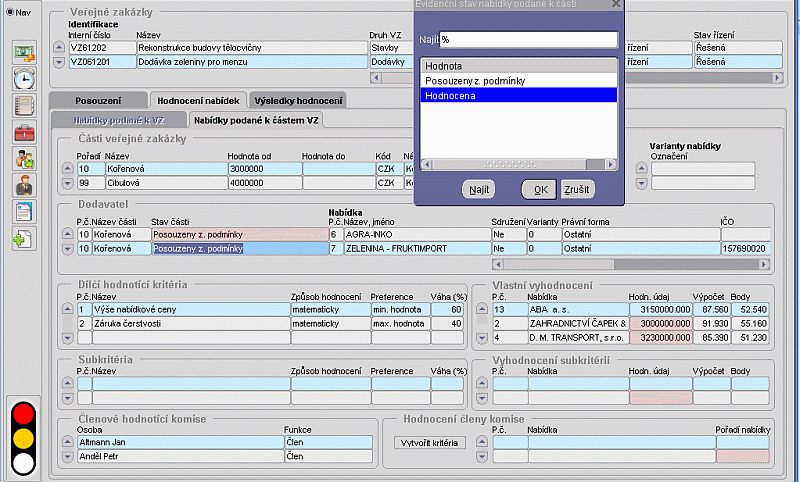Switch to the Posouzení tab

click(98, 100)
